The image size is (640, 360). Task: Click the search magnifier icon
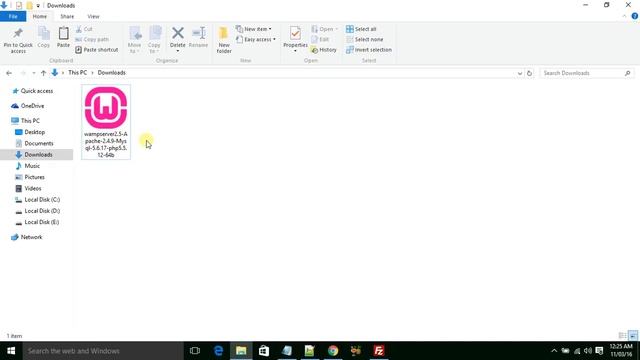pos(627,73)
